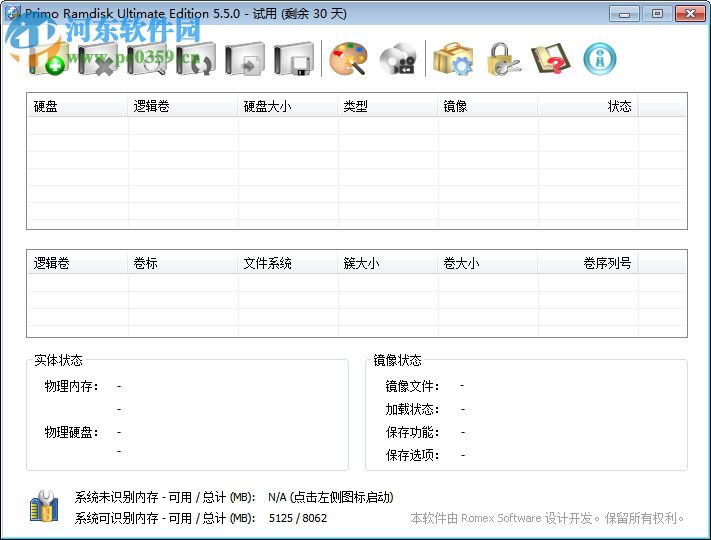711x540 pixels.
Task: Maximize the Primo Ramdisk window
Action: 657,14
